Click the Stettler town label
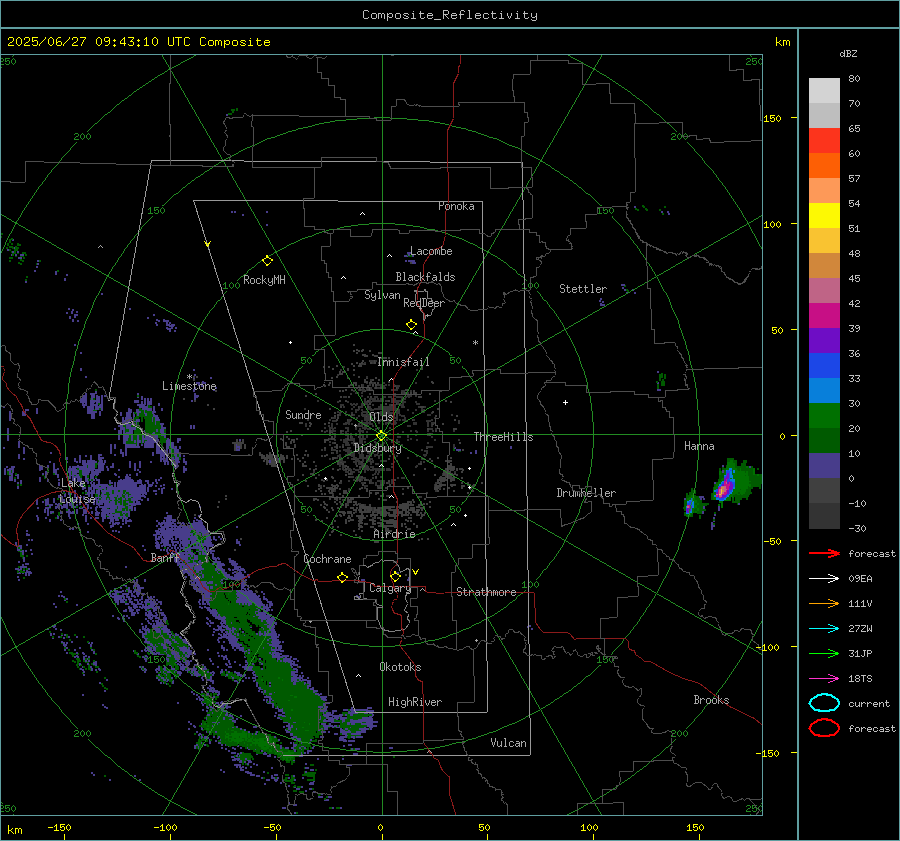 click(x=583, y=289)
